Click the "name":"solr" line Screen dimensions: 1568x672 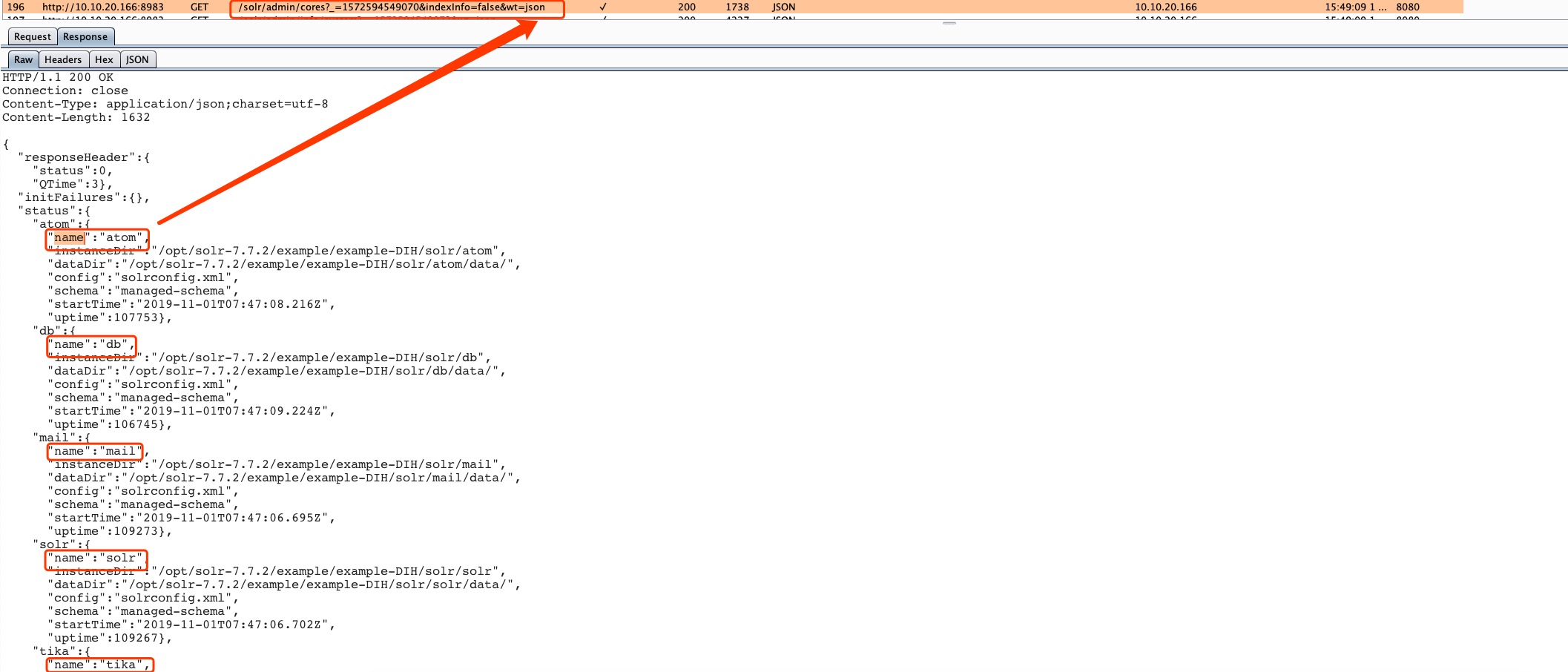tap(96, 558)
